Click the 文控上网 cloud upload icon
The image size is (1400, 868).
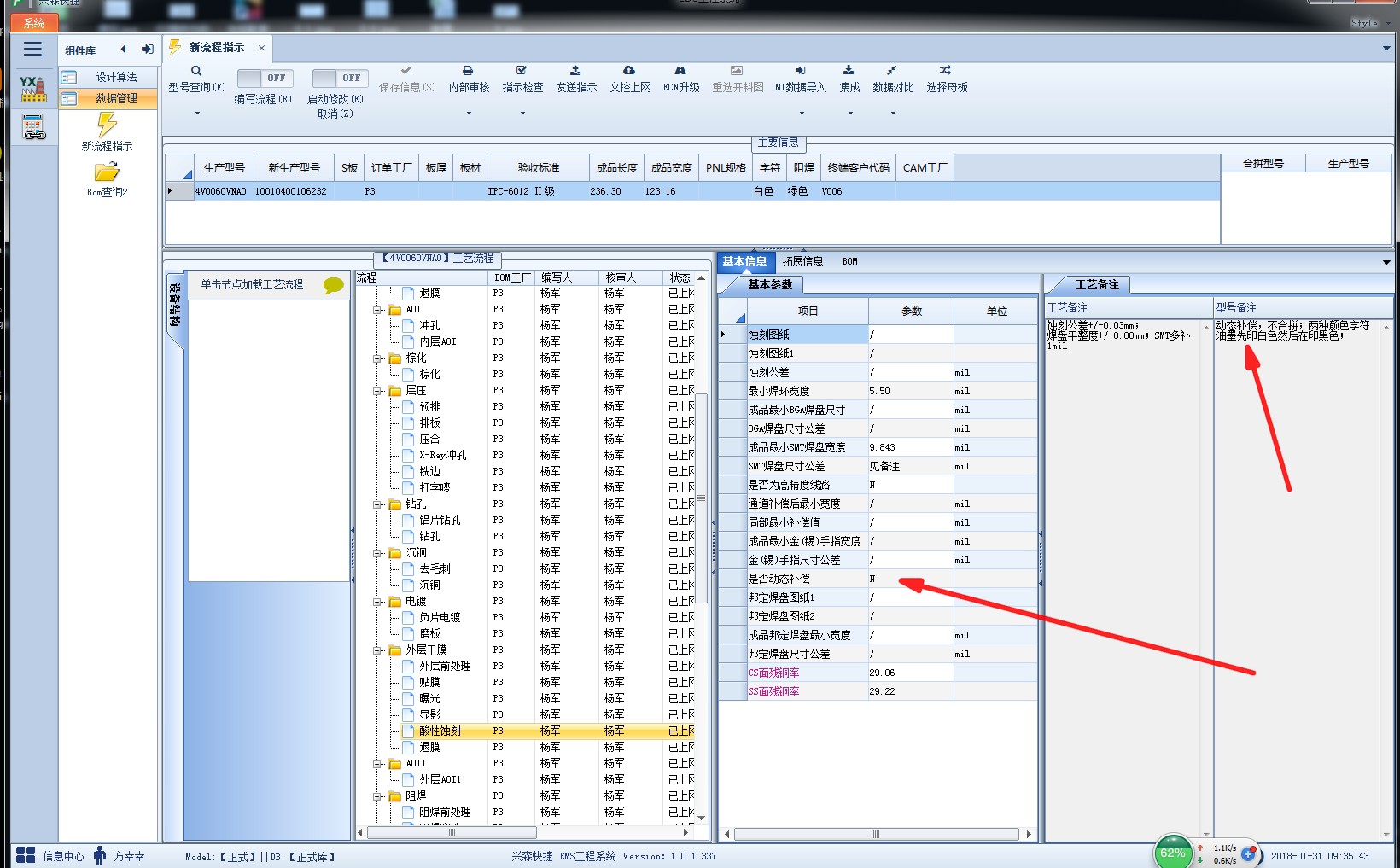click(x=629, y=70)
